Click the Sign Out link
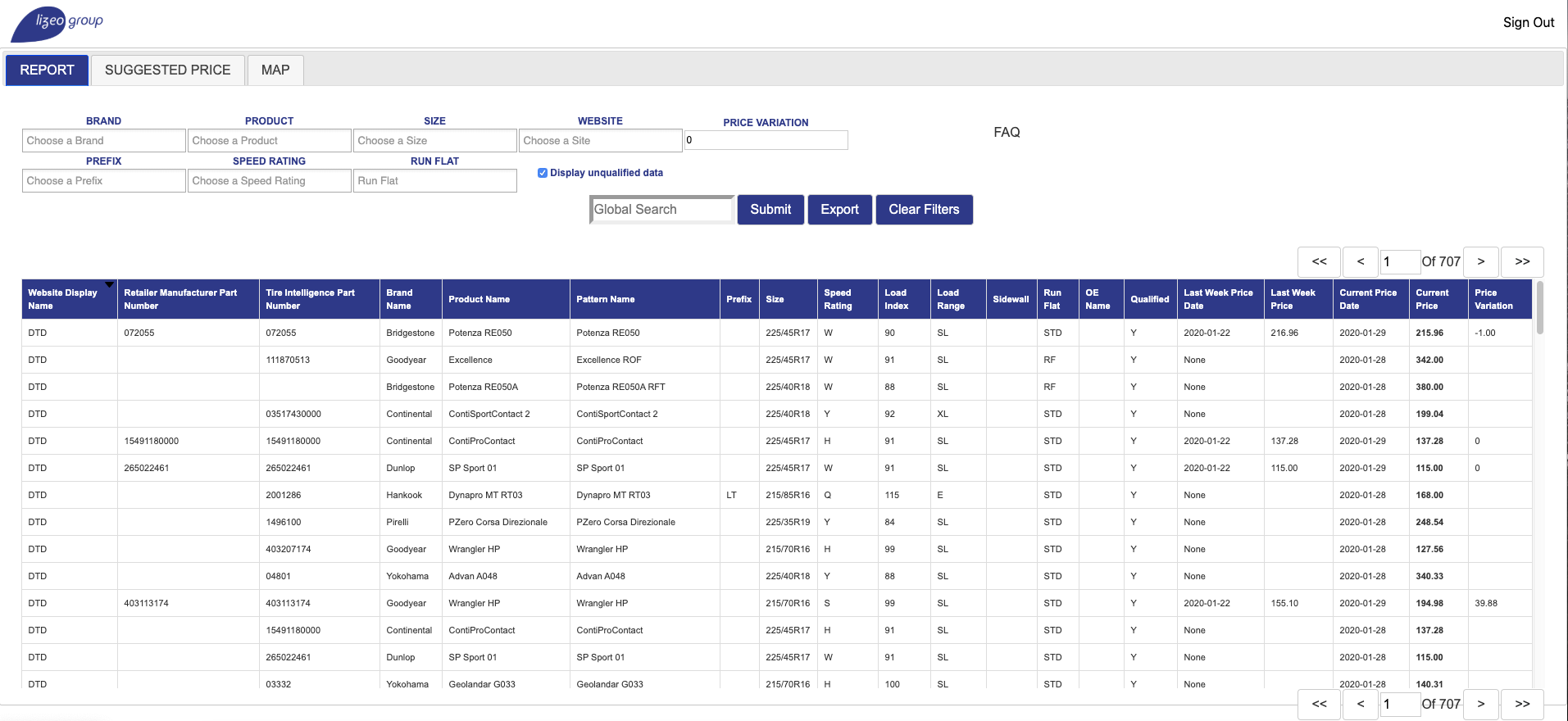The width and height of the screenshot is (1568, 721). (x=1528, y=23)
